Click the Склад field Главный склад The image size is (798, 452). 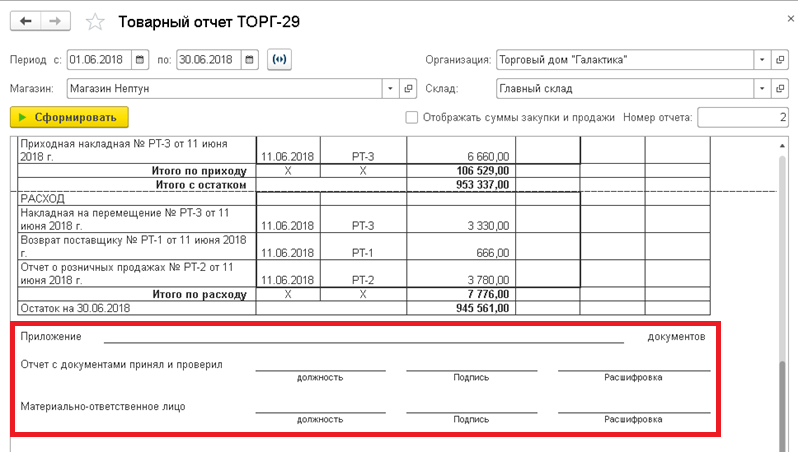coord(625,89)
